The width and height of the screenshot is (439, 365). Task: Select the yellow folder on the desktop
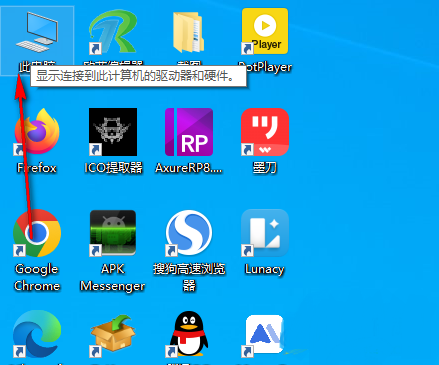click(x=189, y=32)
